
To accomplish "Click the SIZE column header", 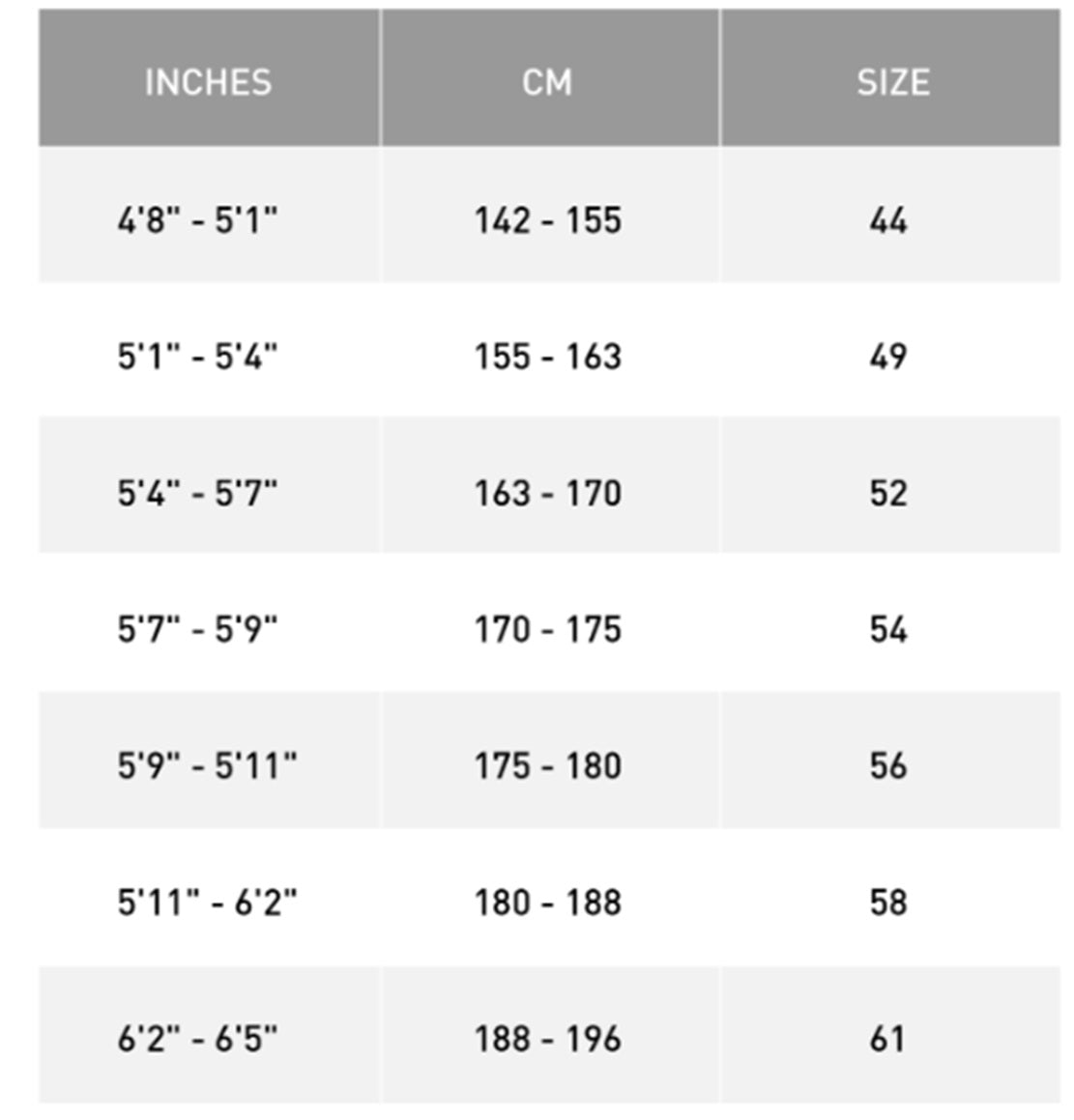I will (892, 82).
